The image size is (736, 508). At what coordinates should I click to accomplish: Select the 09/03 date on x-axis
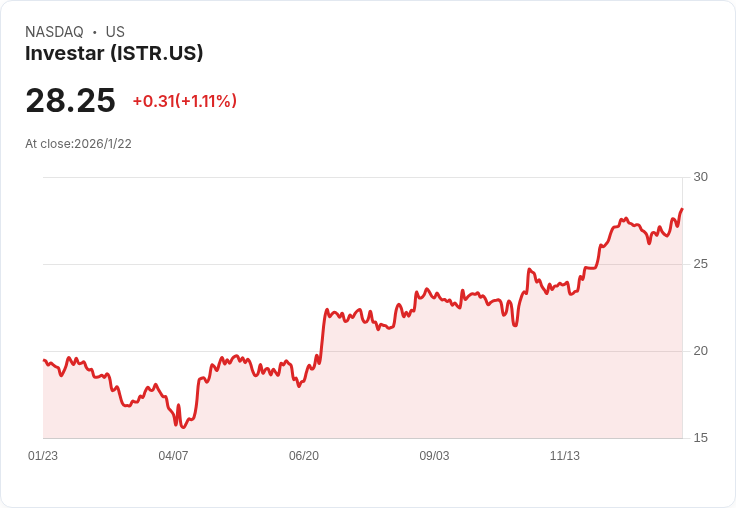click(x=434, y=456)
